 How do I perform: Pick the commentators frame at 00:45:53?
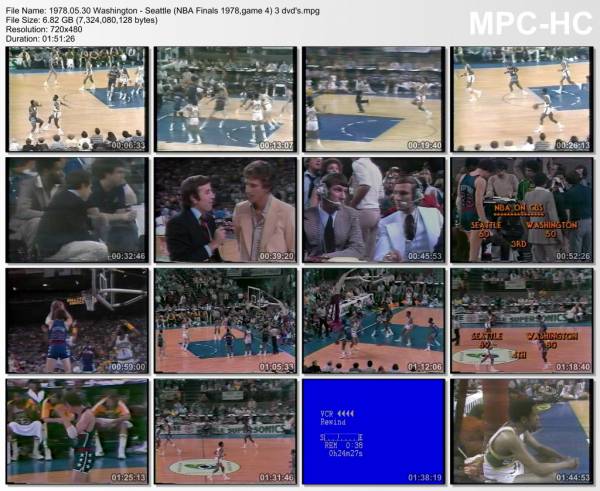click(374, 210)
